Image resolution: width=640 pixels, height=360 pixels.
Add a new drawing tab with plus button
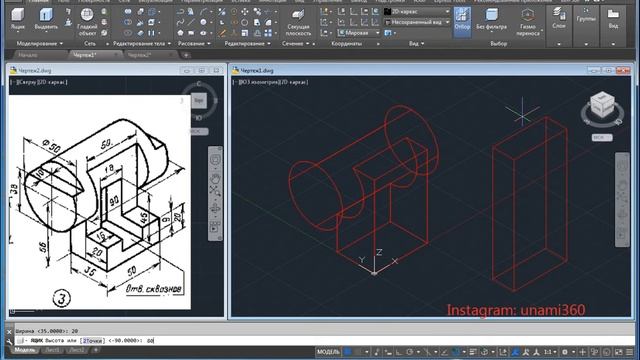click(186, 55)
